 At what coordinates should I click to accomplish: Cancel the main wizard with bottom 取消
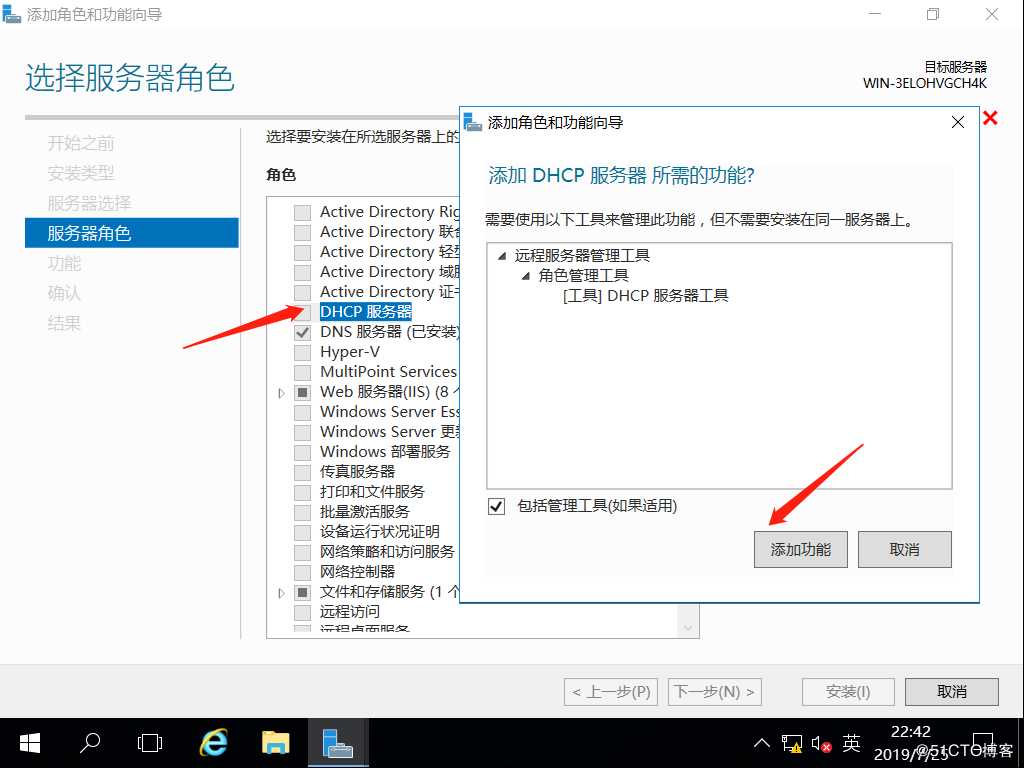coord(952,692)
